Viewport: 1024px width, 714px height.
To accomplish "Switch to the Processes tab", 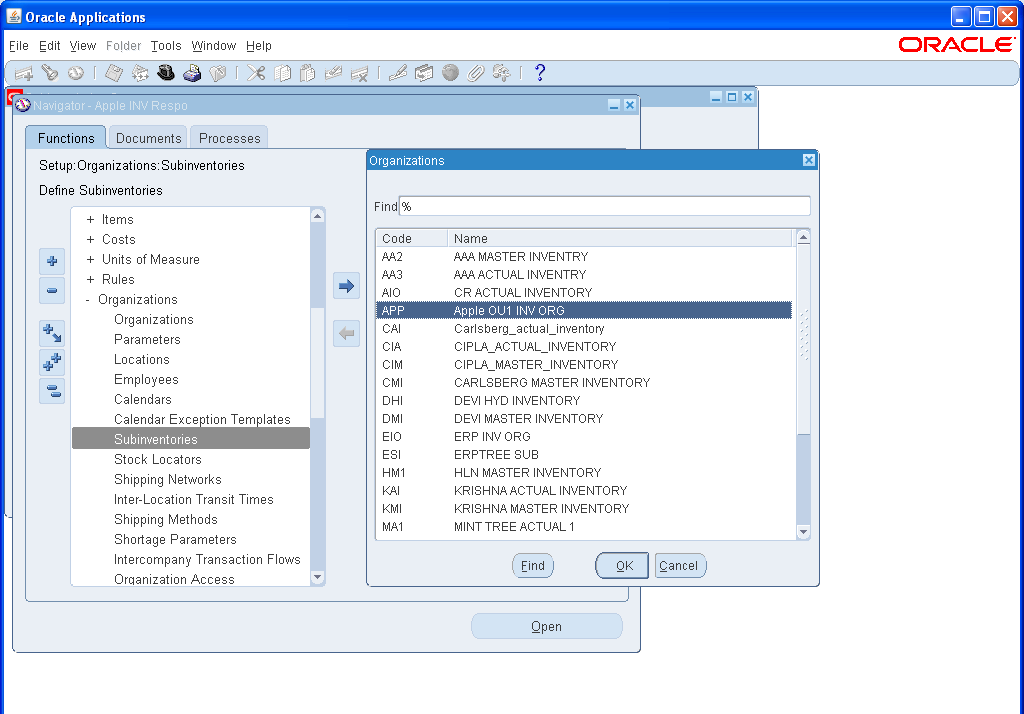I will point(229,138).
